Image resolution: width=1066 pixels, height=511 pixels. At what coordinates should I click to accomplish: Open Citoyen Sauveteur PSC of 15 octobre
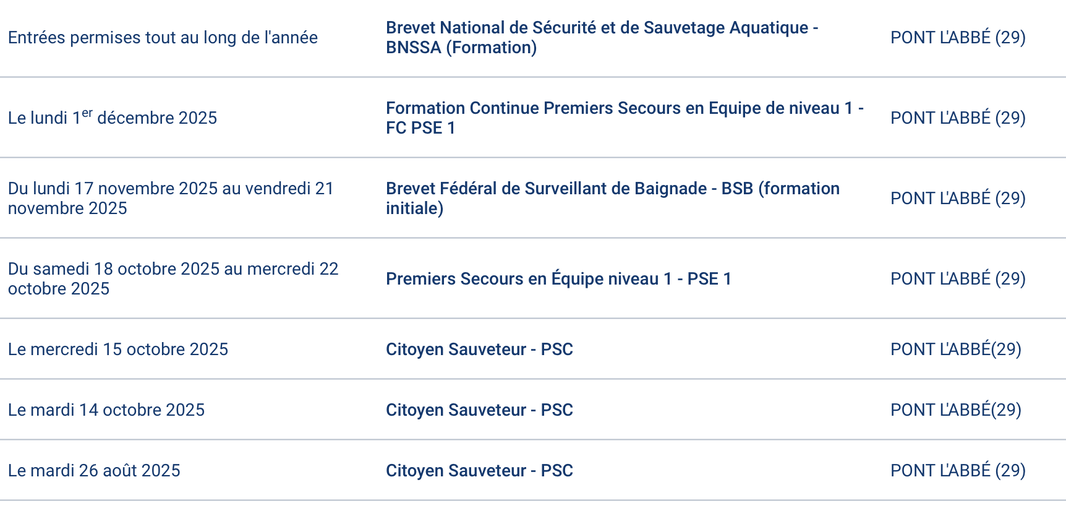(479, 349)
